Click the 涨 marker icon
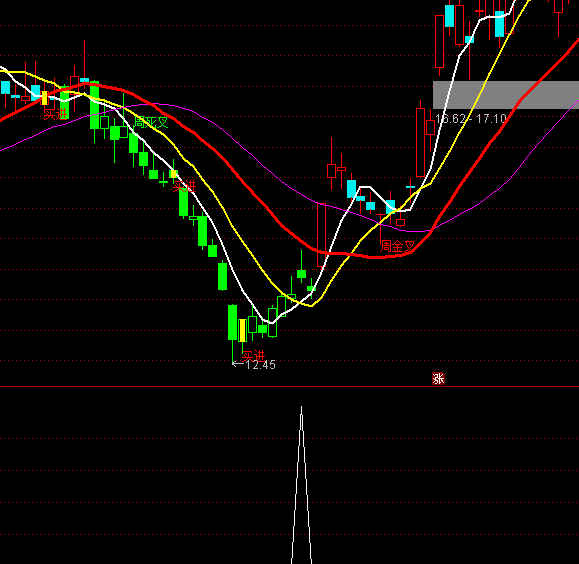 (x=438, y=379)
